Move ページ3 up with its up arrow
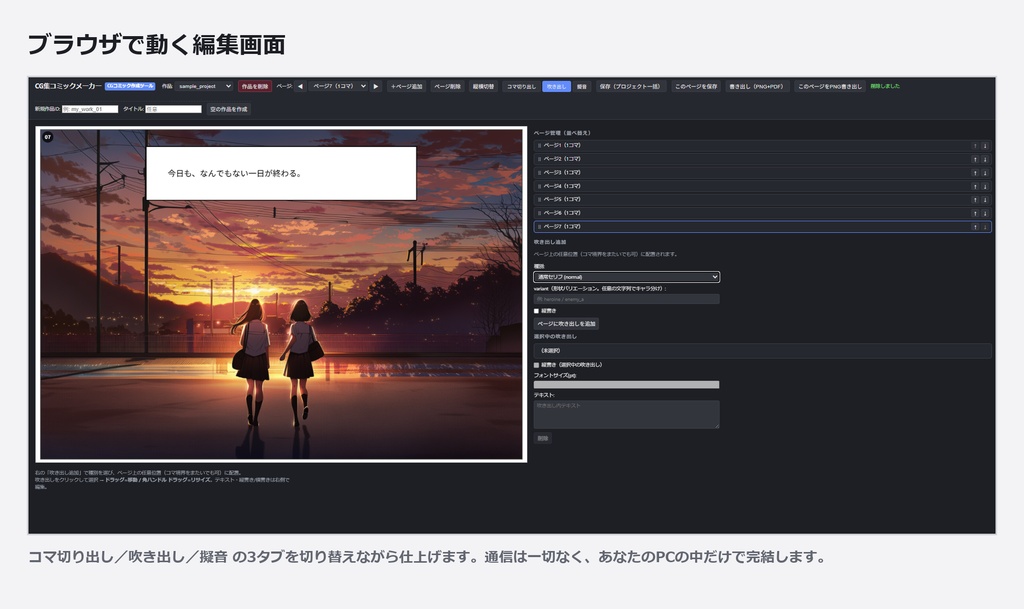This screenshot has width=1024, height=609. click(x=975, y=173)
